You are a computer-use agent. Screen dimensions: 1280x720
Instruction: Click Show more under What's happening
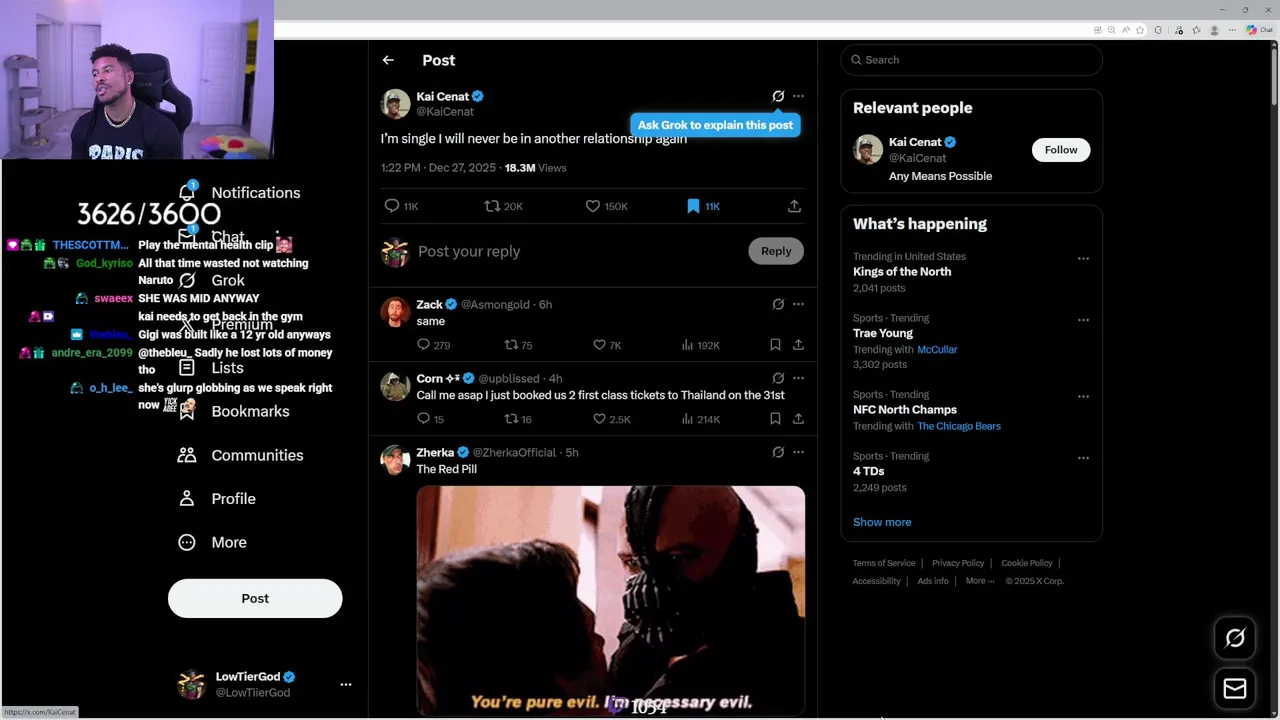pyautogui.click(x=882, y=522)
